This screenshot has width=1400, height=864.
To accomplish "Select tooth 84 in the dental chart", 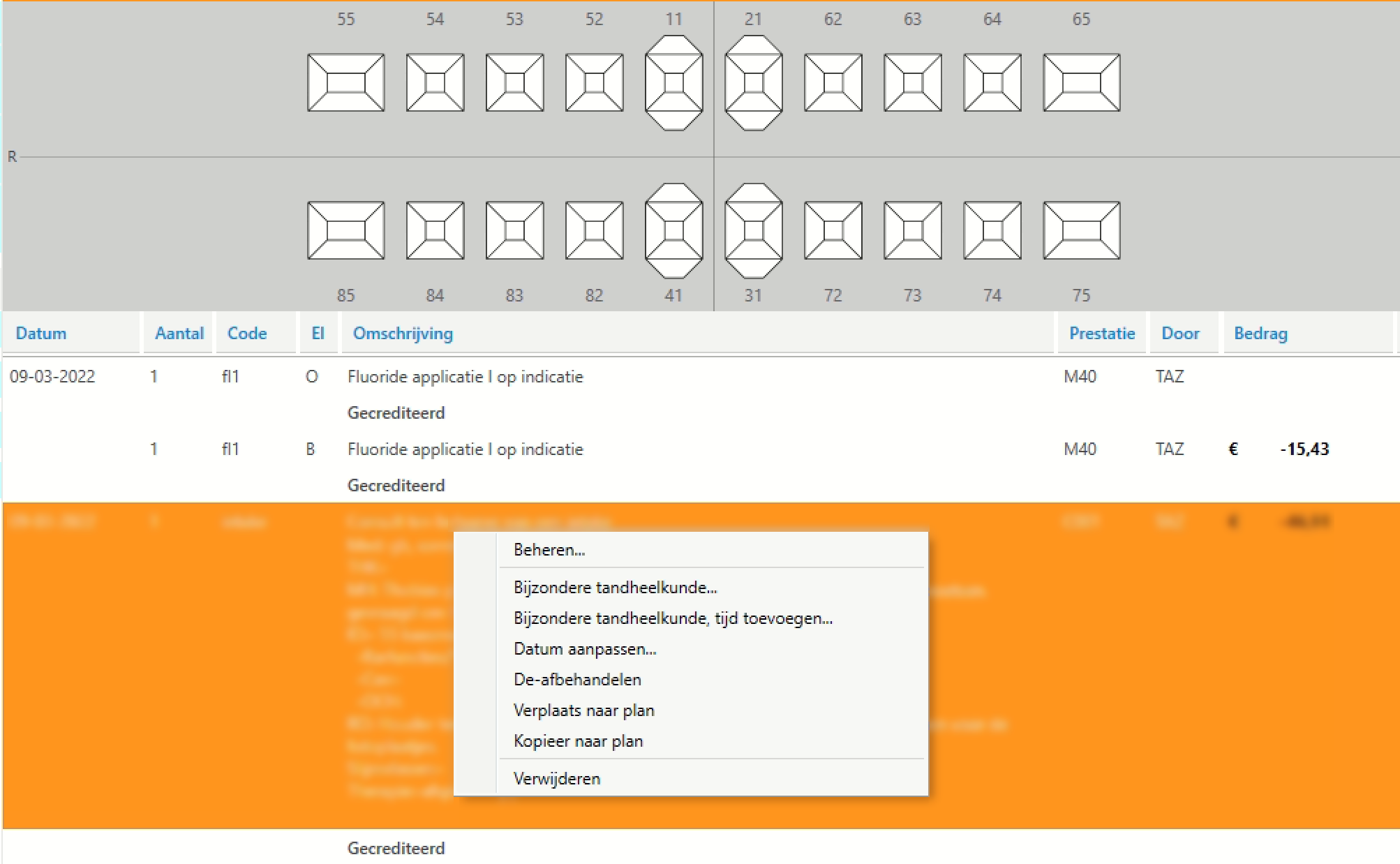I will (x=435, y=230).
